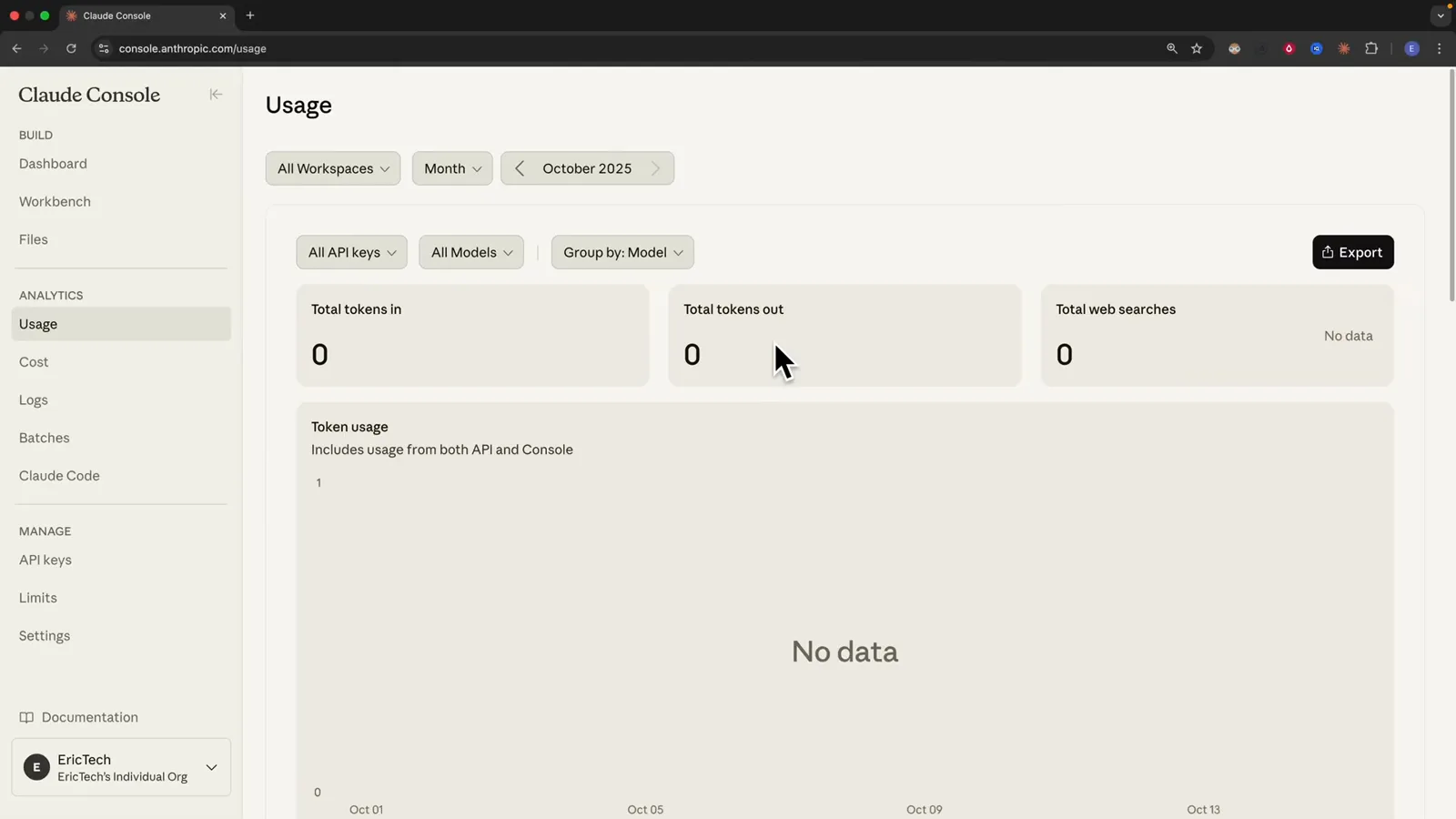The height and width of the screenshot is (819, 1456).
Task: Open browser profile avatar E
Action: (x=1411, y=48)
